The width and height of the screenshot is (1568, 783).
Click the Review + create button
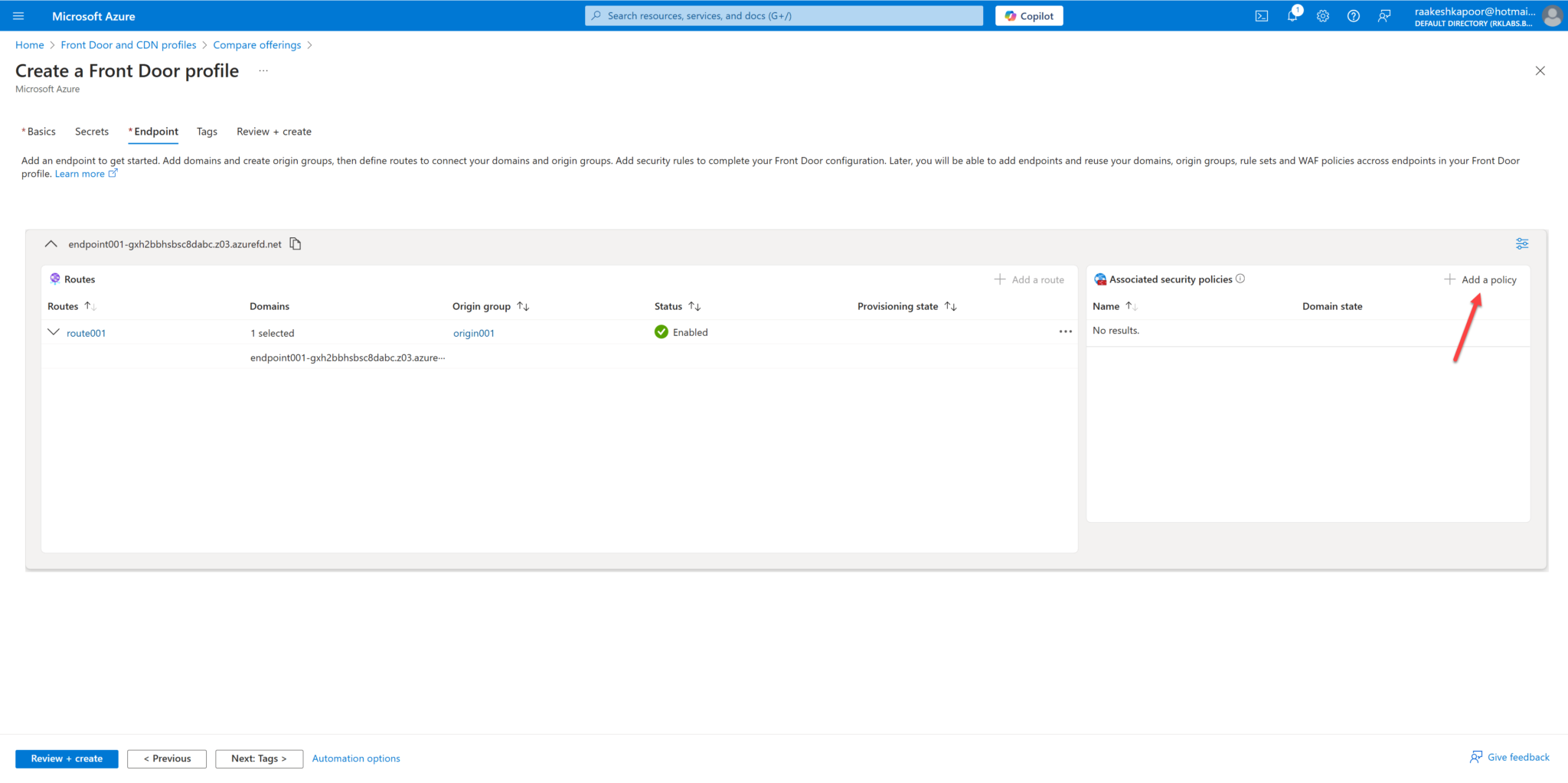coord(67,759)
